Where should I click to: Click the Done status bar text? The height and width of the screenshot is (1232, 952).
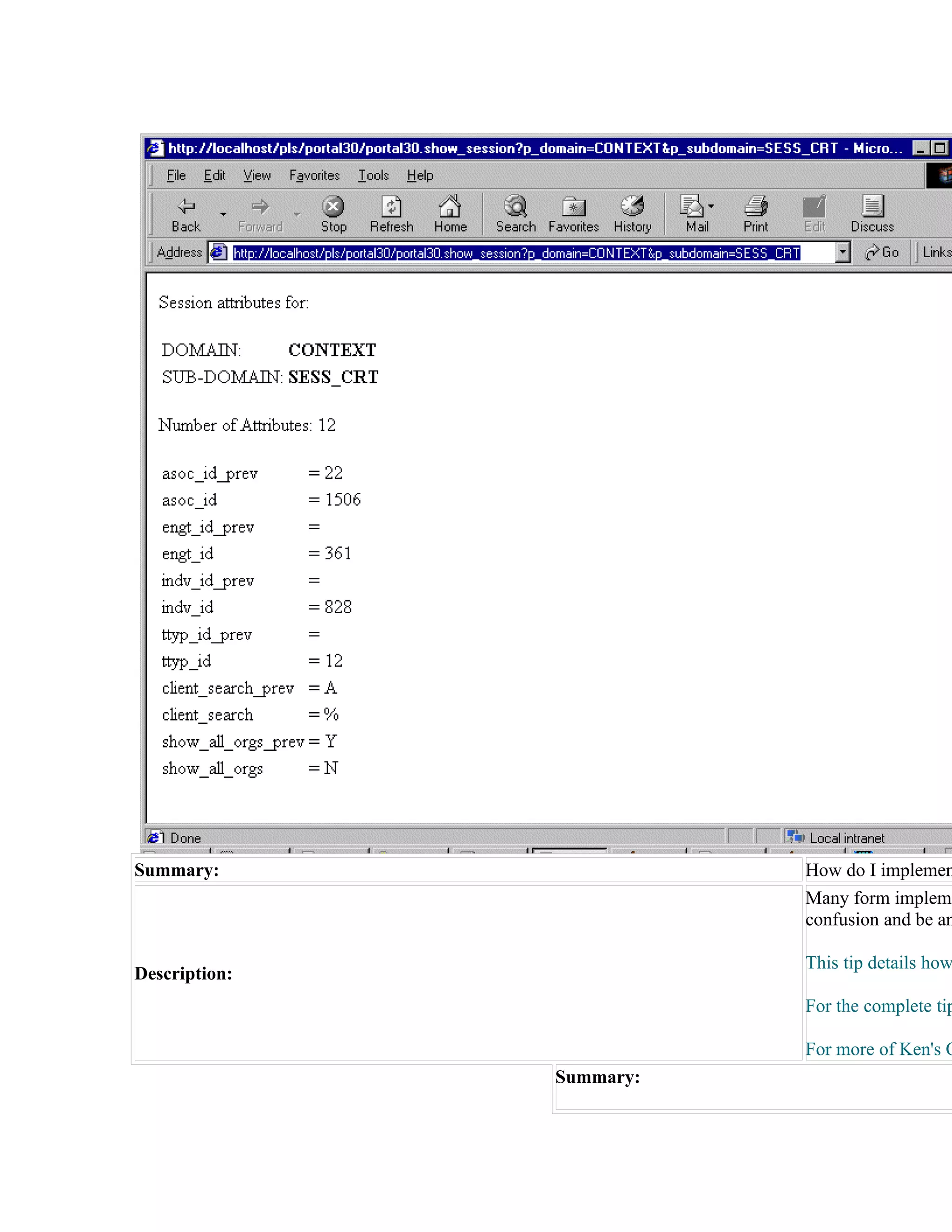coord(185,838)
